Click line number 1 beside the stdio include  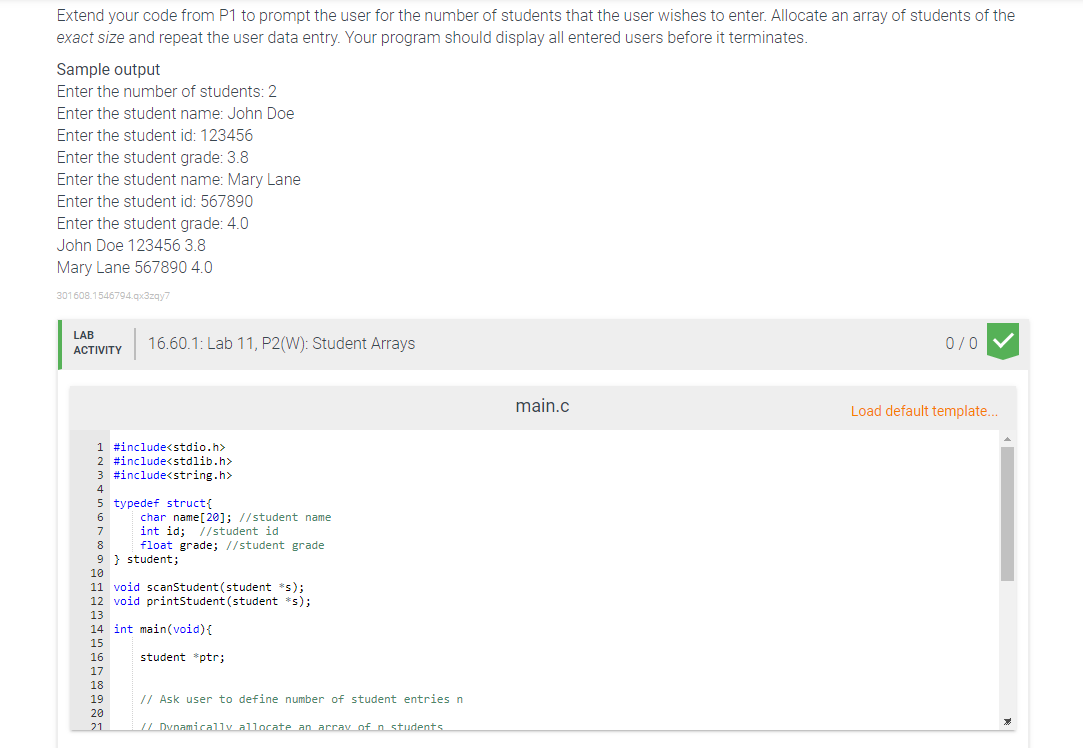(x=99, y=447)
